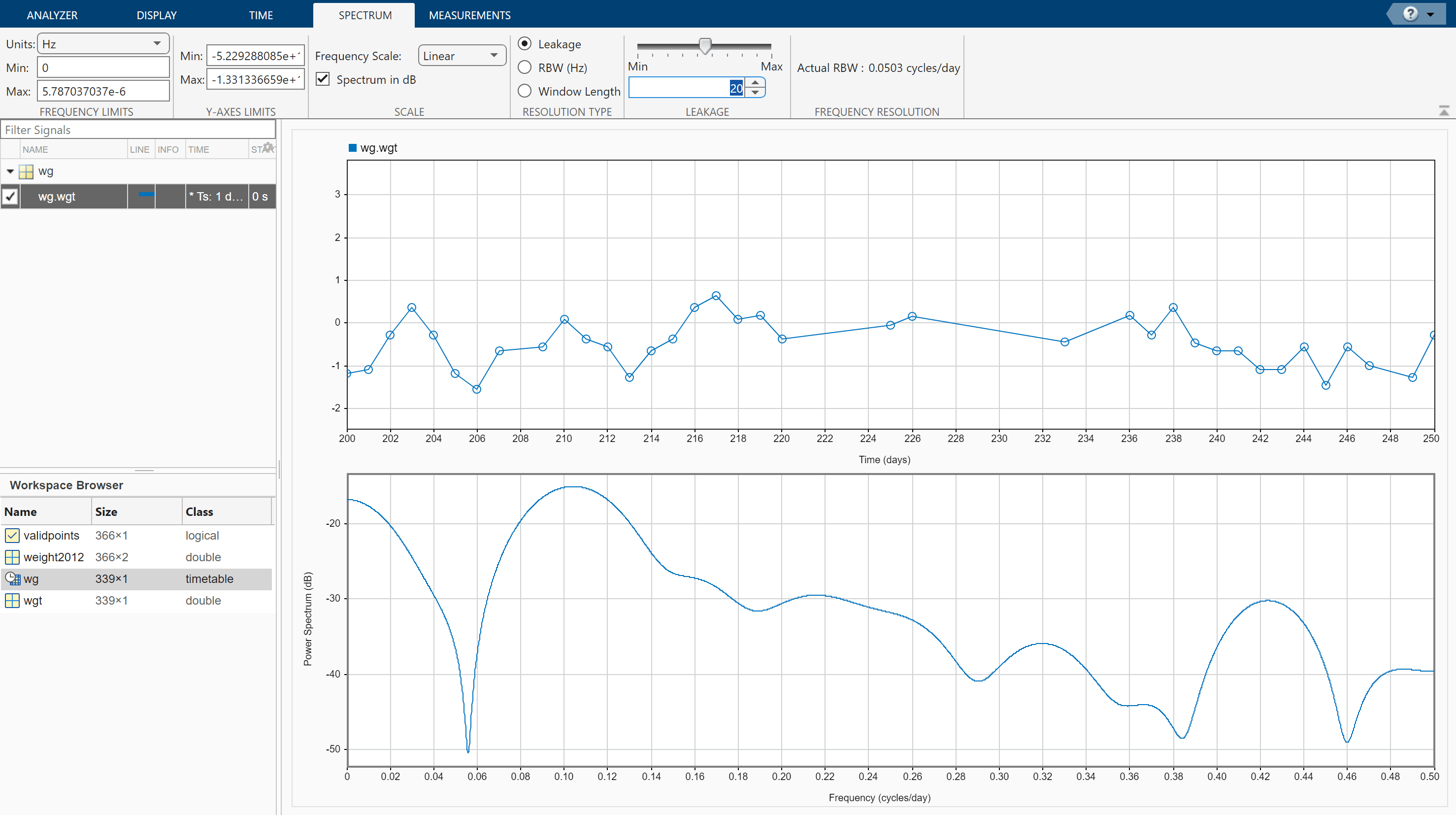Collapse the wg tree node
Image resolution: width=1456 pixels, height=815 pixels.
click(10, 171)
